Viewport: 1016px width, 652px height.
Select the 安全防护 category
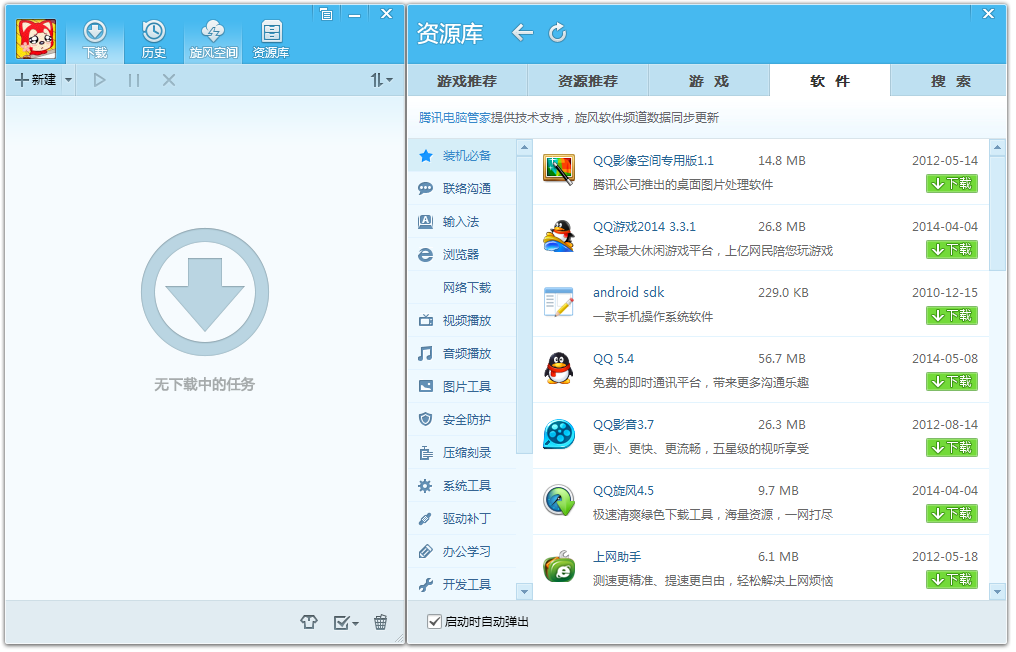[x=466, y=419]
